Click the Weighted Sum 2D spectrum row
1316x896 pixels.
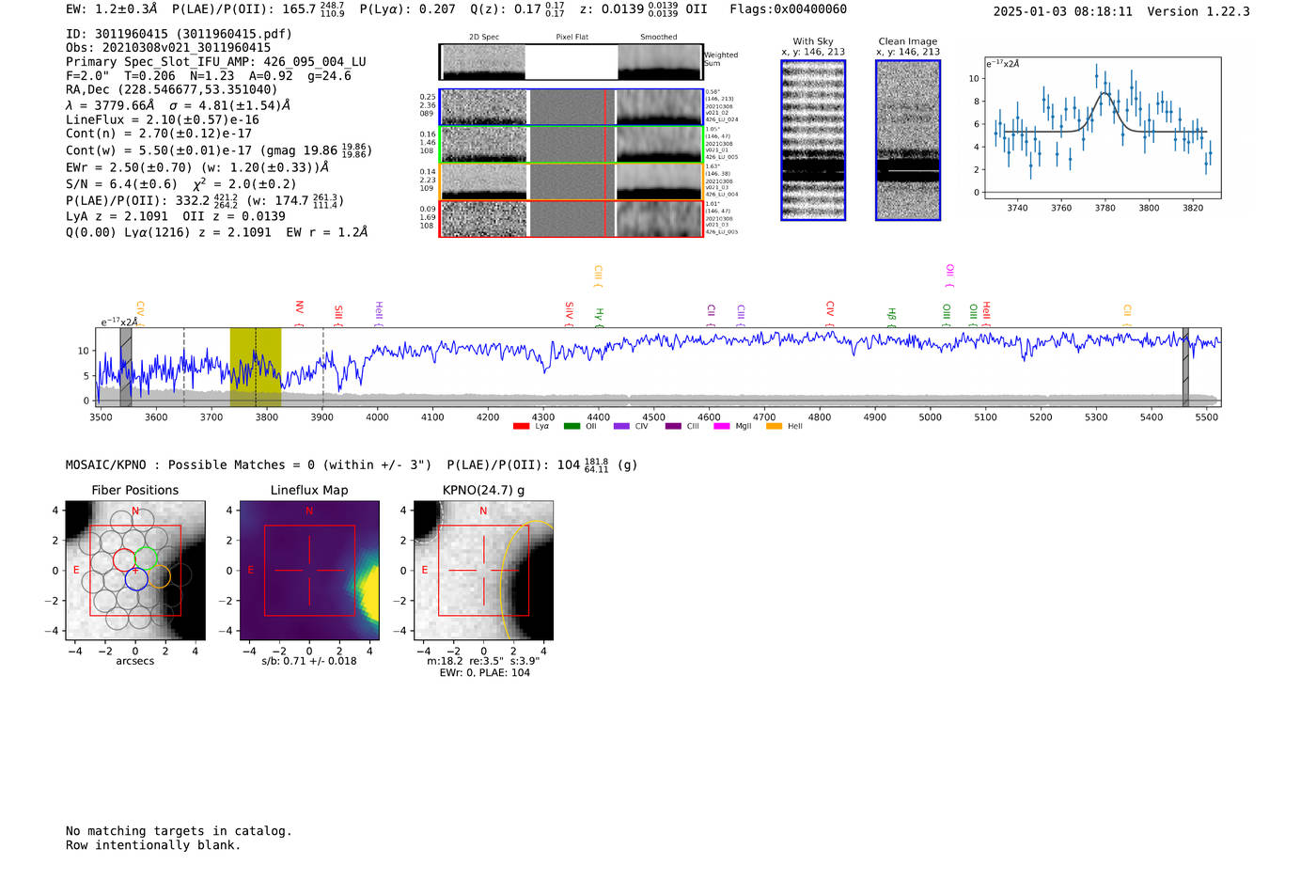point(572,62)
